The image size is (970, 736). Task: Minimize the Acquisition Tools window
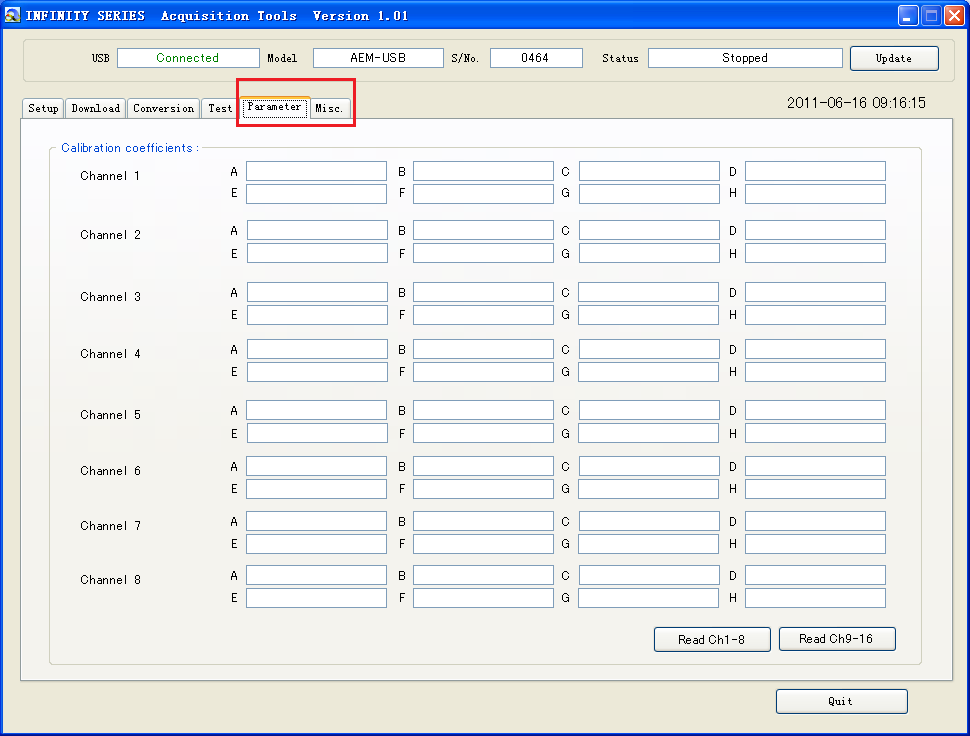click(908, 15)
